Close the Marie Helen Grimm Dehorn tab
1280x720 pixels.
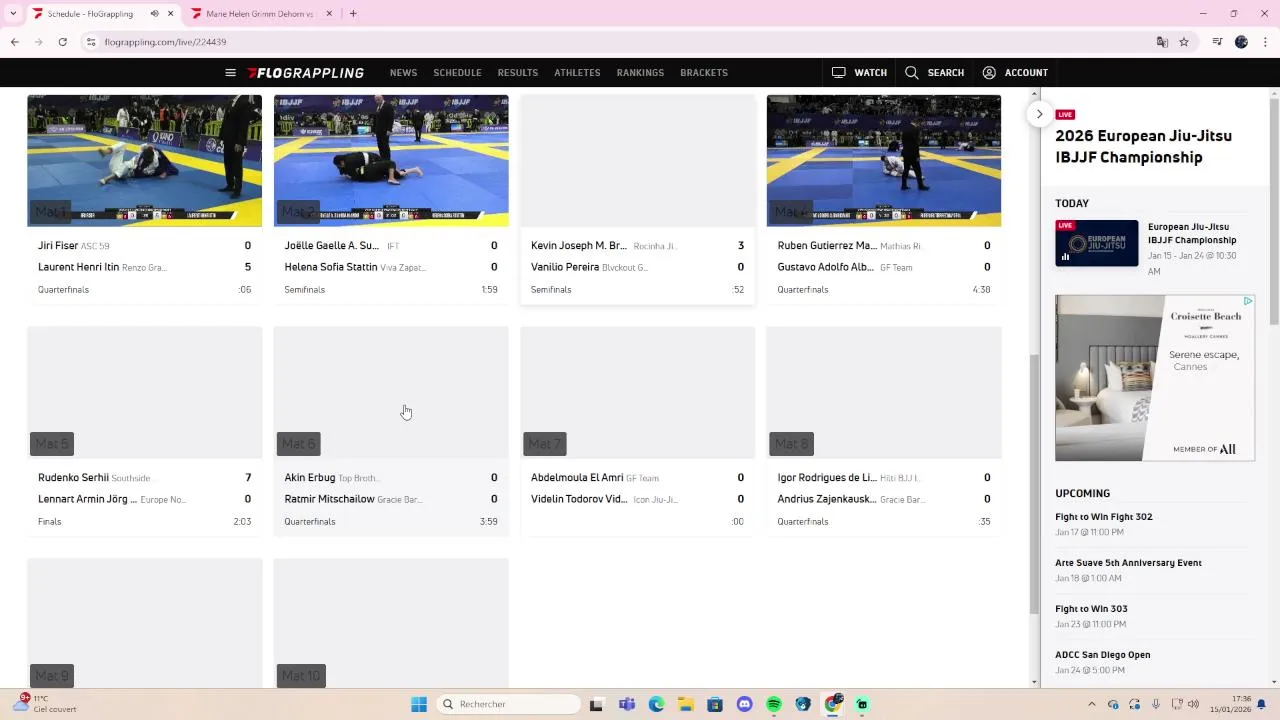(x=330, y=14)
